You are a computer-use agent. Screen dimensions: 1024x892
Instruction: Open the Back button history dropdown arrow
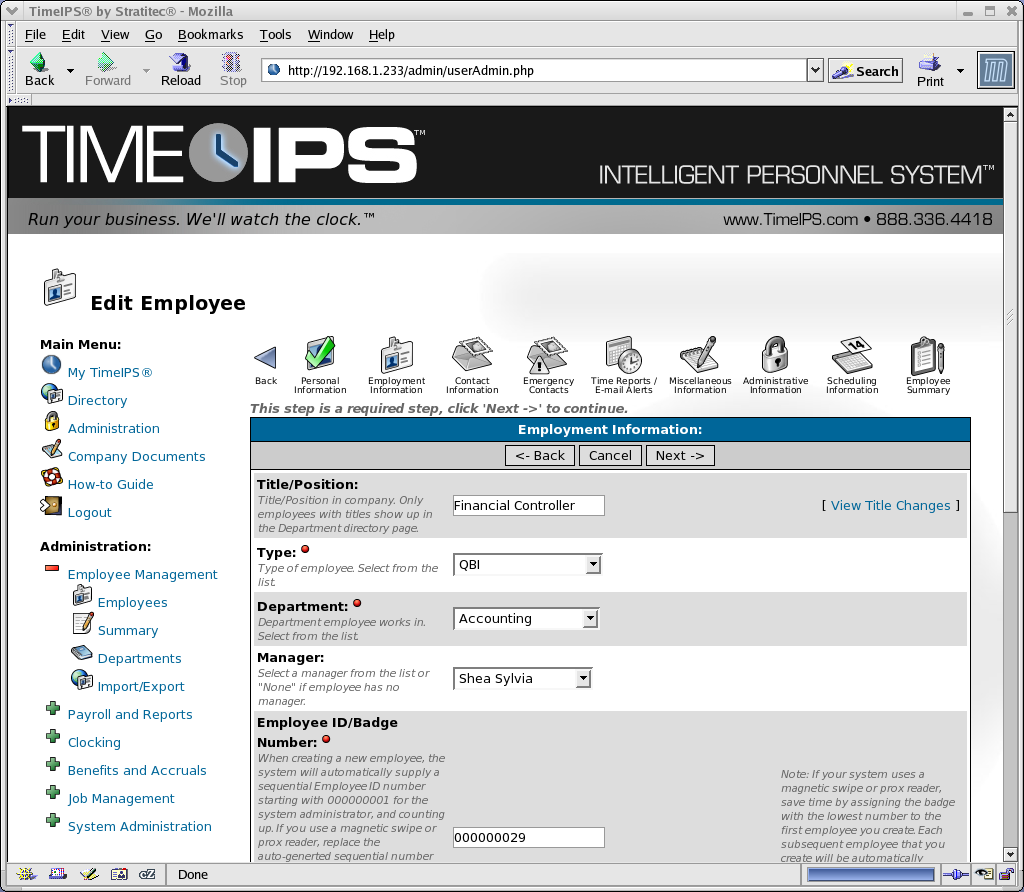pyautogui.click(x=70, y=71)
